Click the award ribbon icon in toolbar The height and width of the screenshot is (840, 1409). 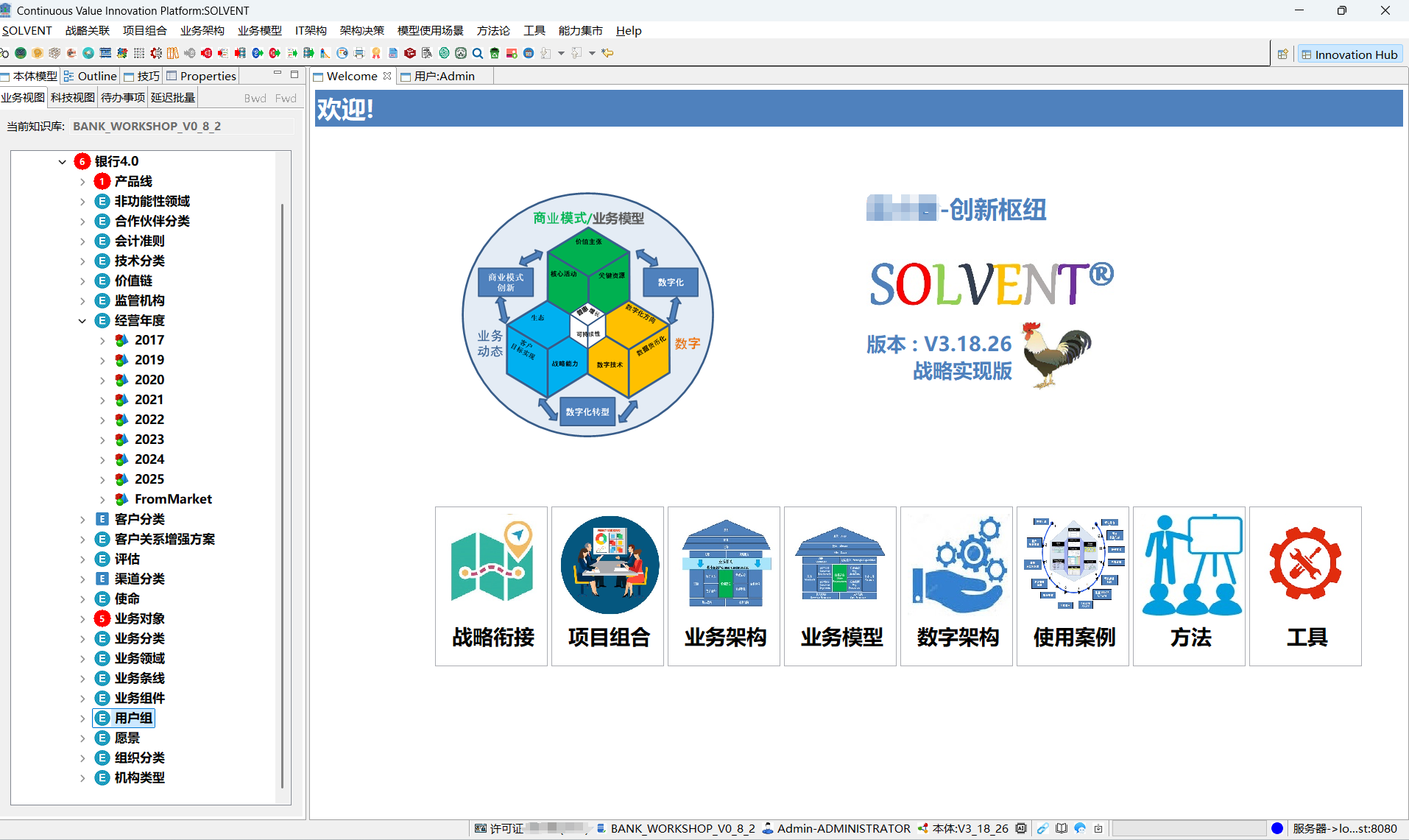coord(376,53)
